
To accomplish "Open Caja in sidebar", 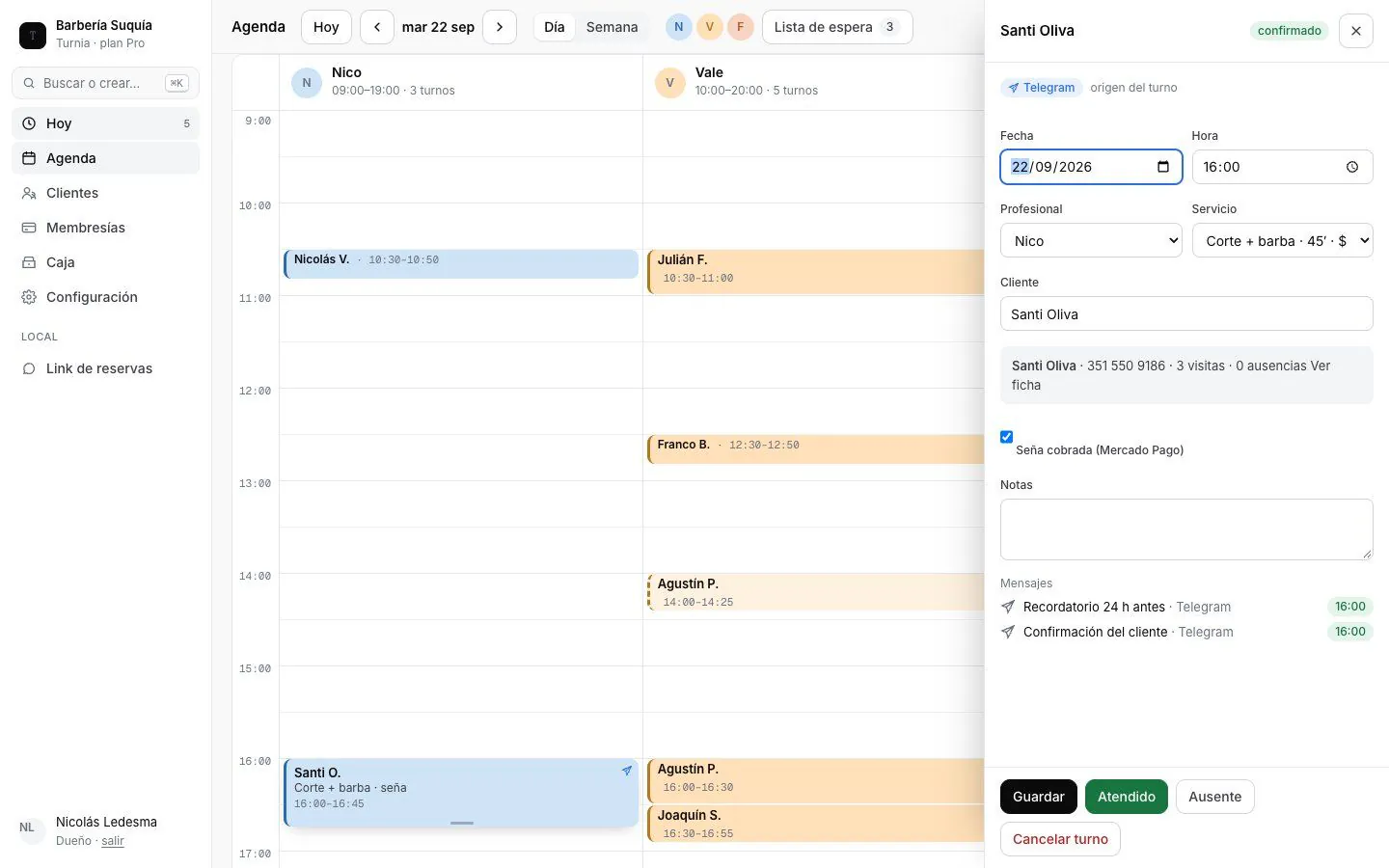I will point(105,262).
